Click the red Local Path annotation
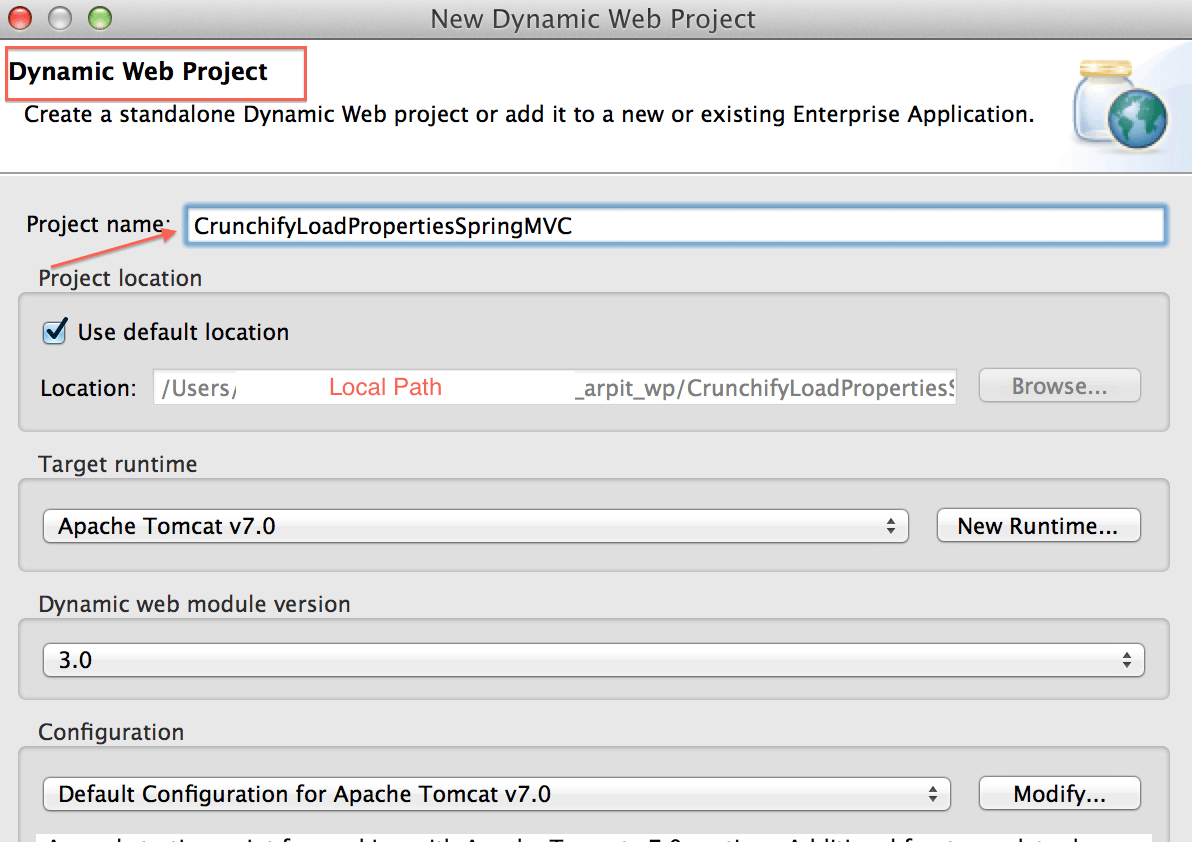 coord(385,387)
